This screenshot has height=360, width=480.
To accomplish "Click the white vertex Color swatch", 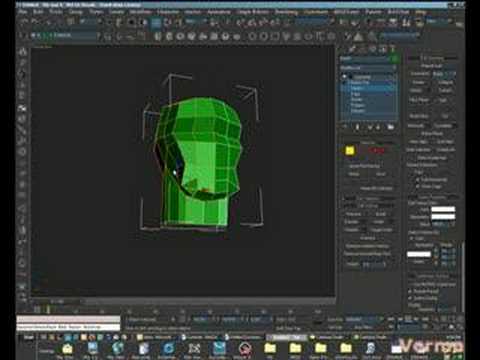I will coord(443,209).
